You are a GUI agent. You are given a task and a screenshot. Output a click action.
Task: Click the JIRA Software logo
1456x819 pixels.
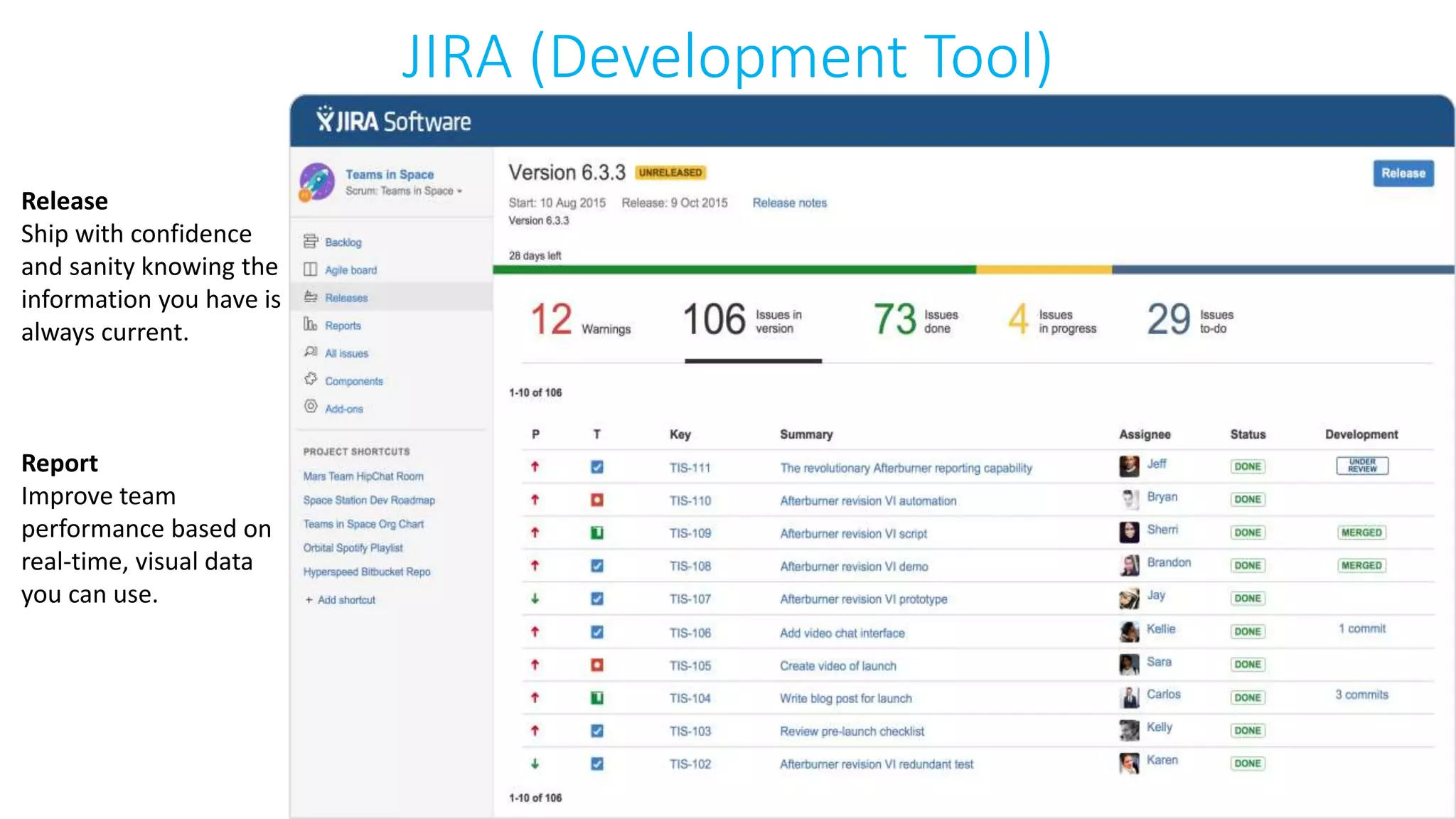point(393,120)
